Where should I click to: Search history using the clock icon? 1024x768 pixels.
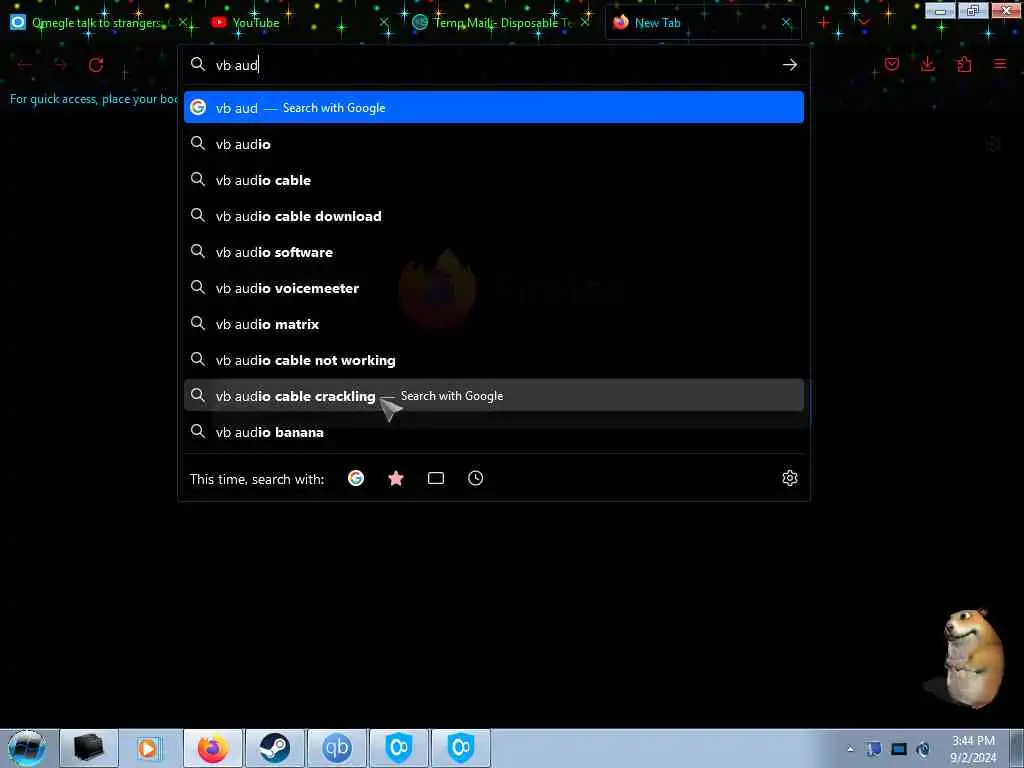[475, 478]
